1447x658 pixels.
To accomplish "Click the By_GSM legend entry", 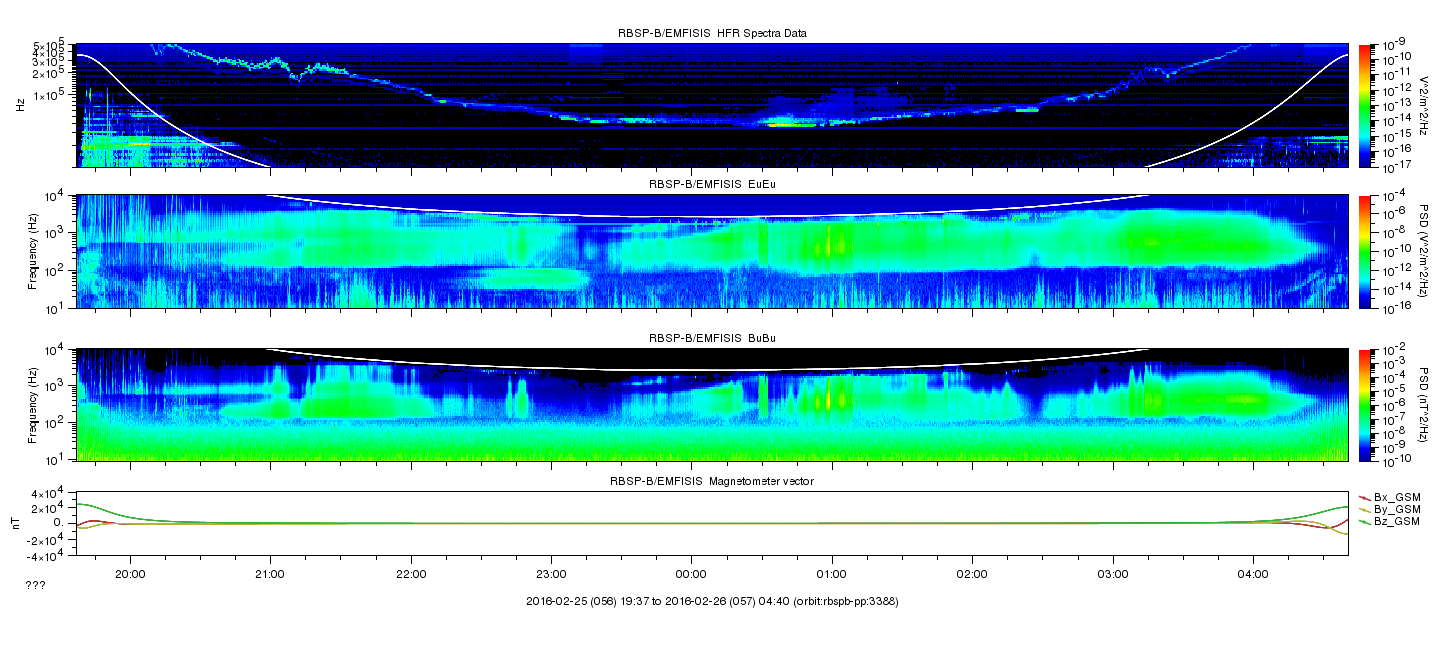I will tap(1390, 509).
